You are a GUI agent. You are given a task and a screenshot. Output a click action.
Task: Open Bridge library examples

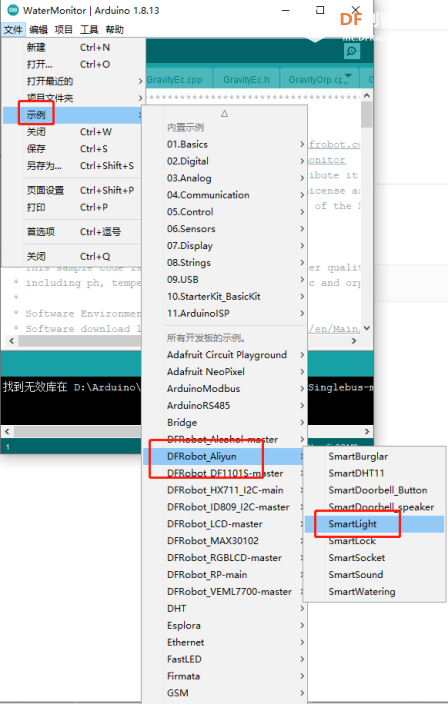(225, 422)
